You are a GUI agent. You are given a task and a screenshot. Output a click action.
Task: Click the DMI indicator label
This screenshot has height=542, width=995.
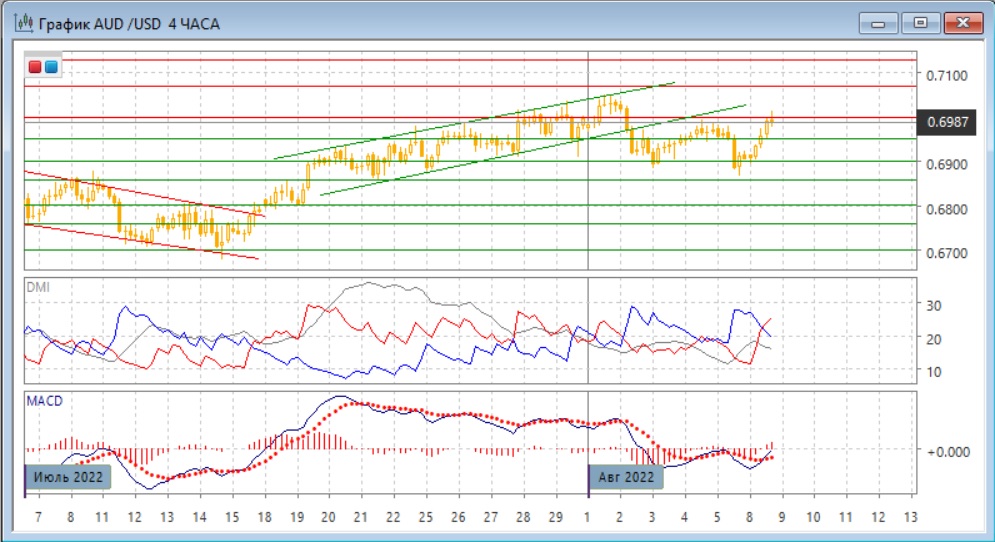click(38, 287)
